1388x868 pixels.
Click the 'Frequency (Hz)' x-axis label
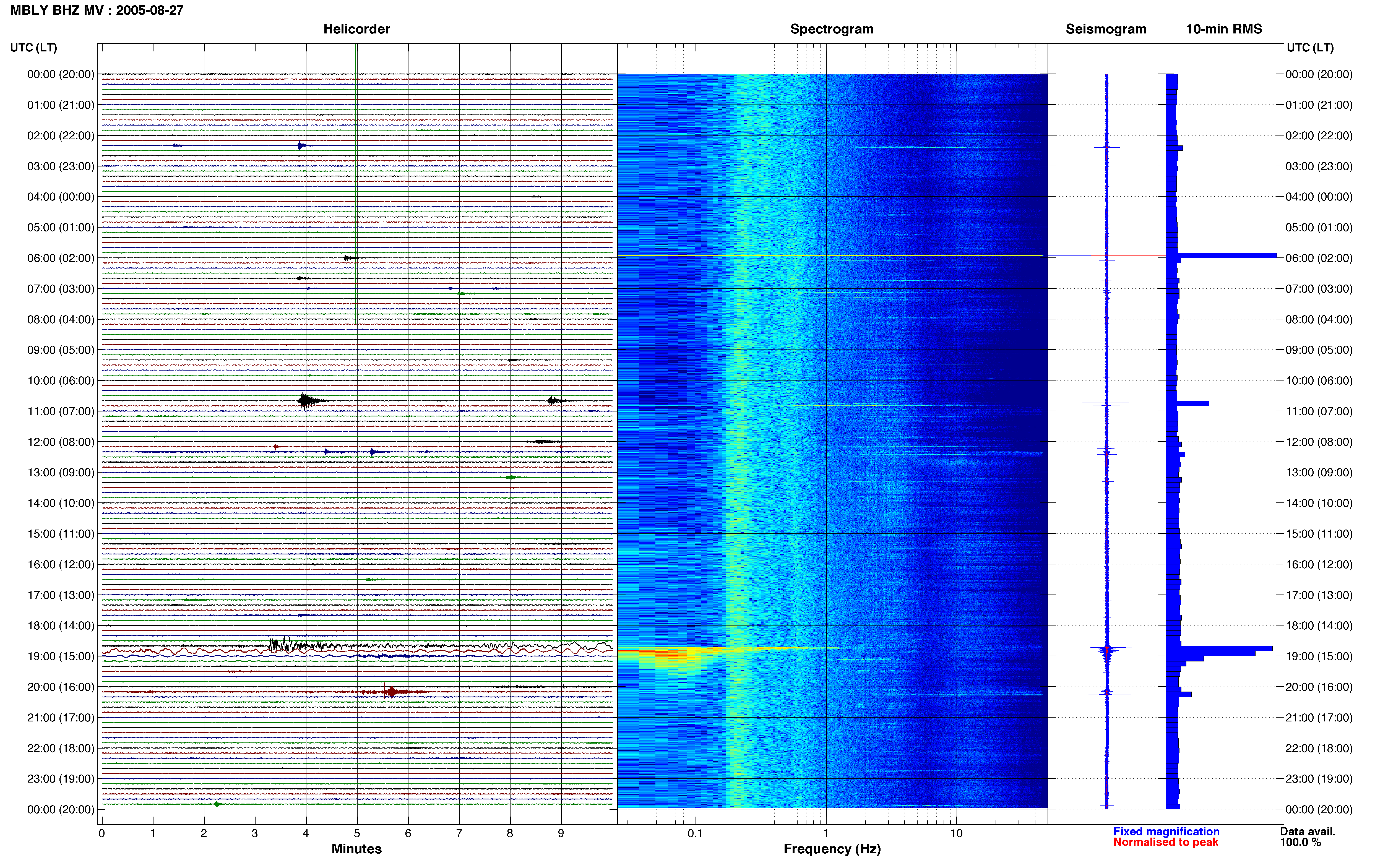tap(832, 849)
